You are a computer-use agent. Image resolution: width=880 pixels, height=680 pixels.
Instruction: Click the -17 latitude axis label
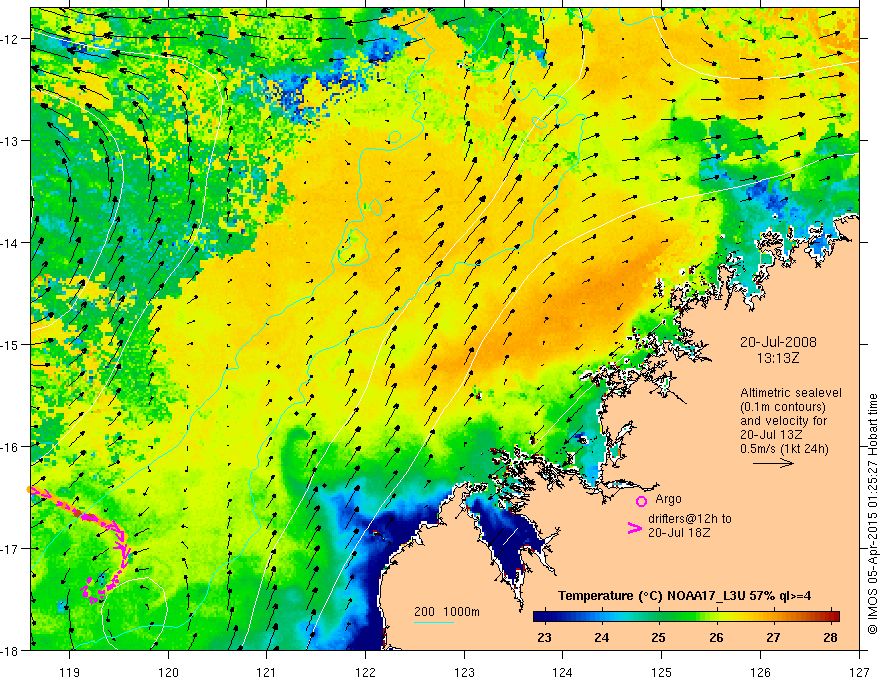tap(10, 548)
